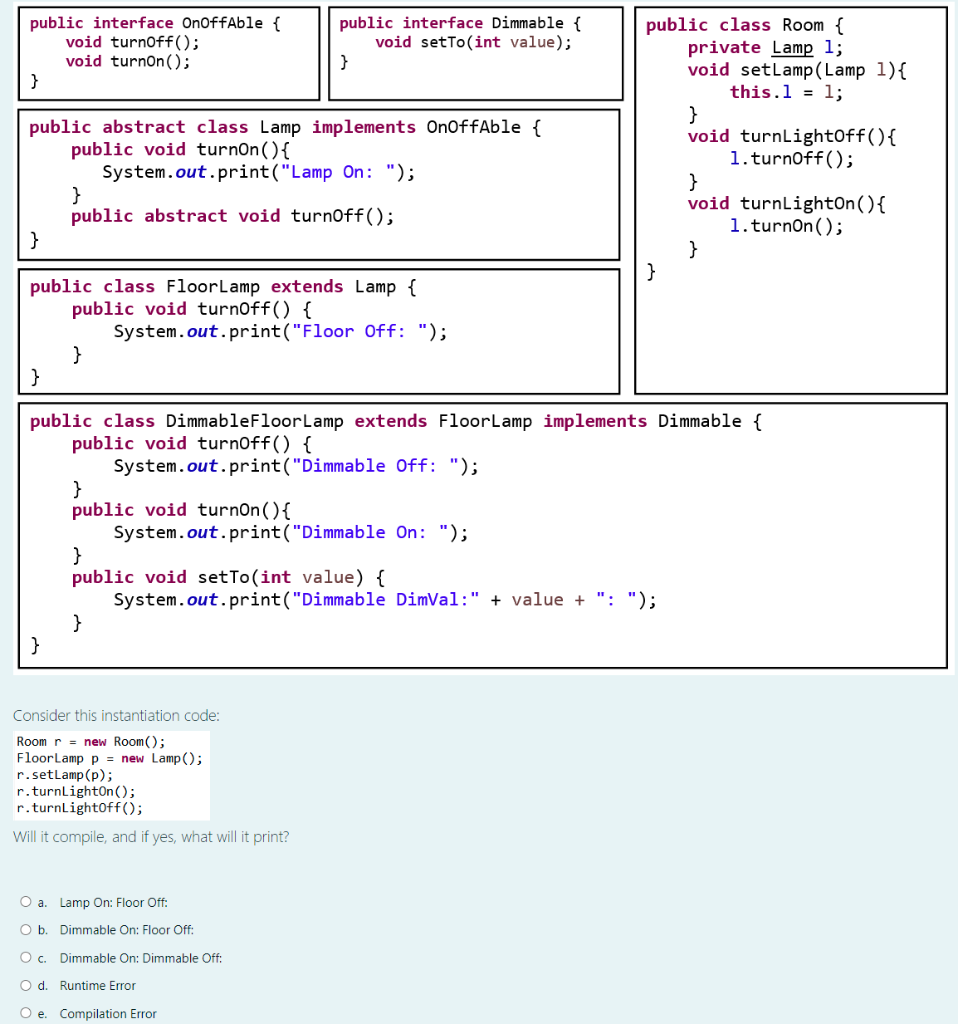The width and height of the screenshot is (958, 1024).
Task: Click the 'Will it compile' question text
Action: [150, 837]
